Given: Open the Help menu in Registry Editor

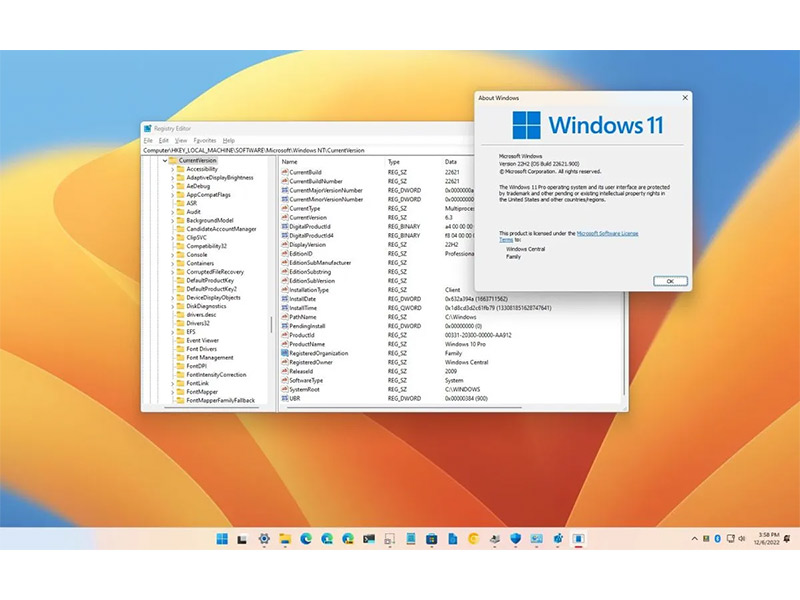Looking at the screenshot, I should (229, 140).
